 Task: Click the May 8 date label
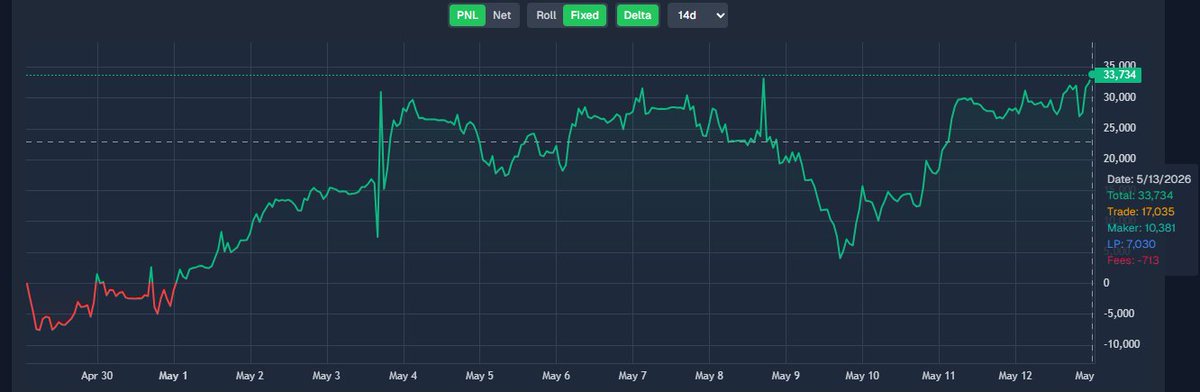click(x=708, y=376)
